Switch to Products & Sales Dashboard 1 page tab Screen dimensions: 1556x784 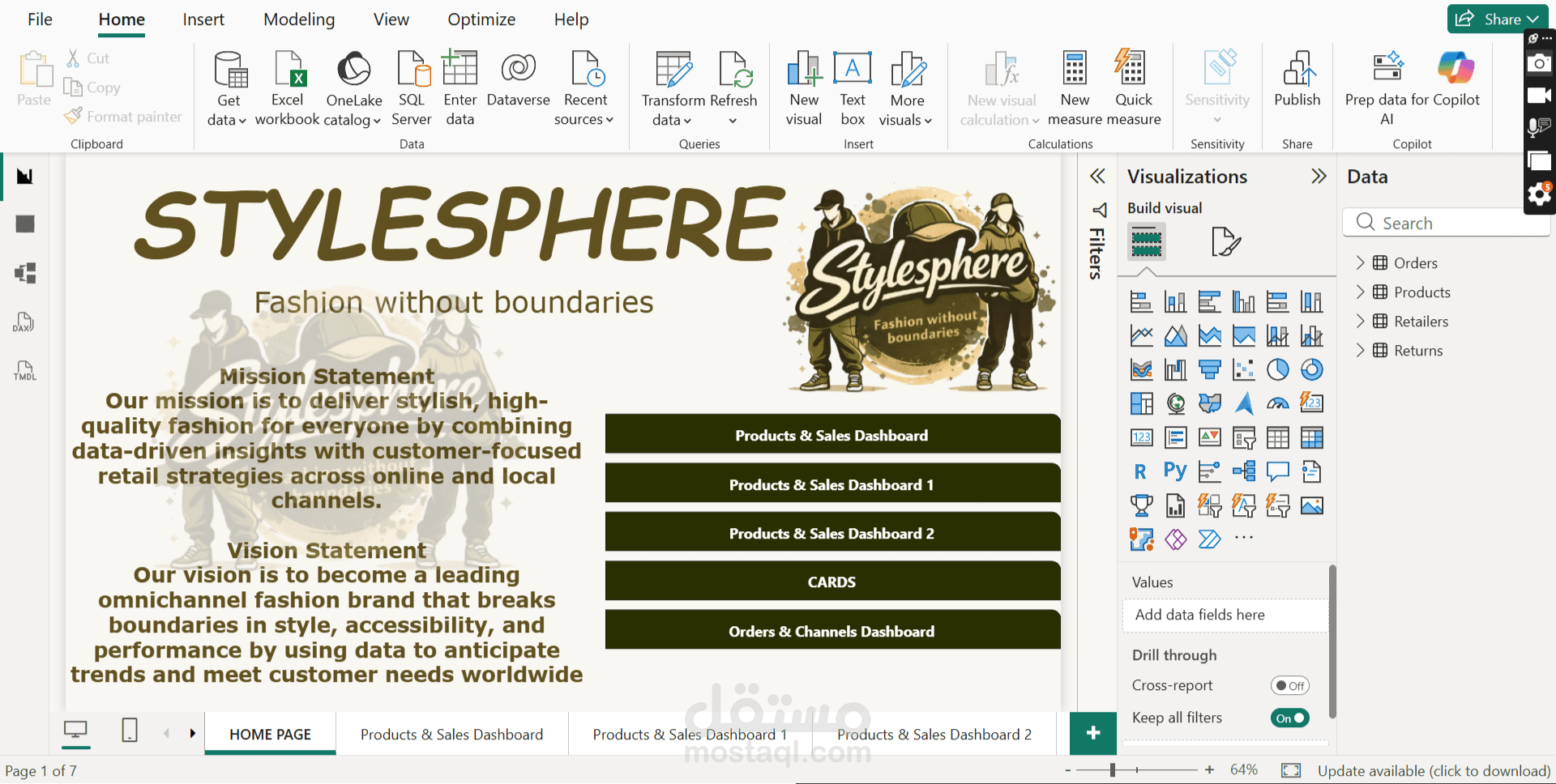point(690,734)
